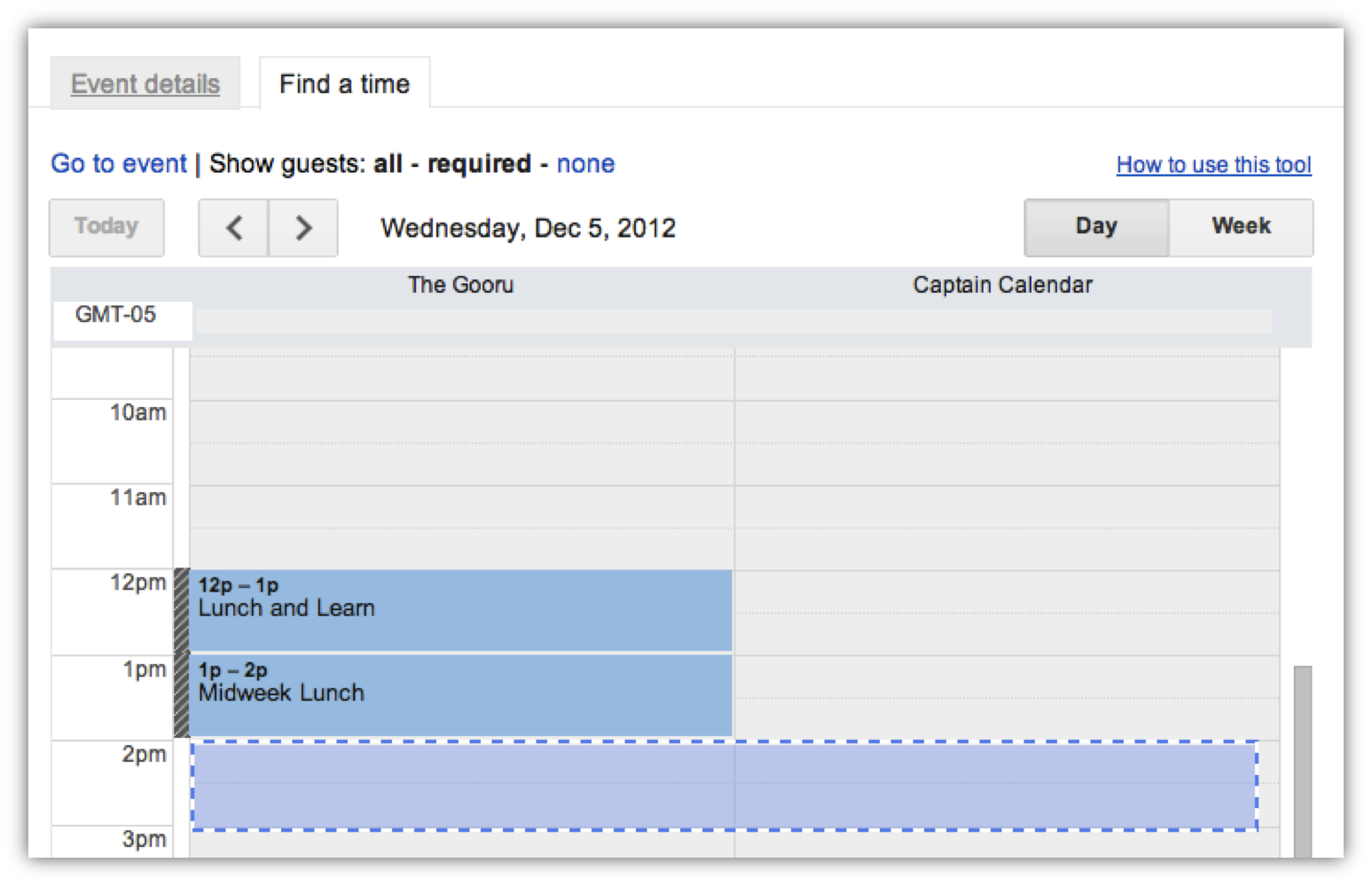Click The Gooru's 10am time slot

coord(461,442)
